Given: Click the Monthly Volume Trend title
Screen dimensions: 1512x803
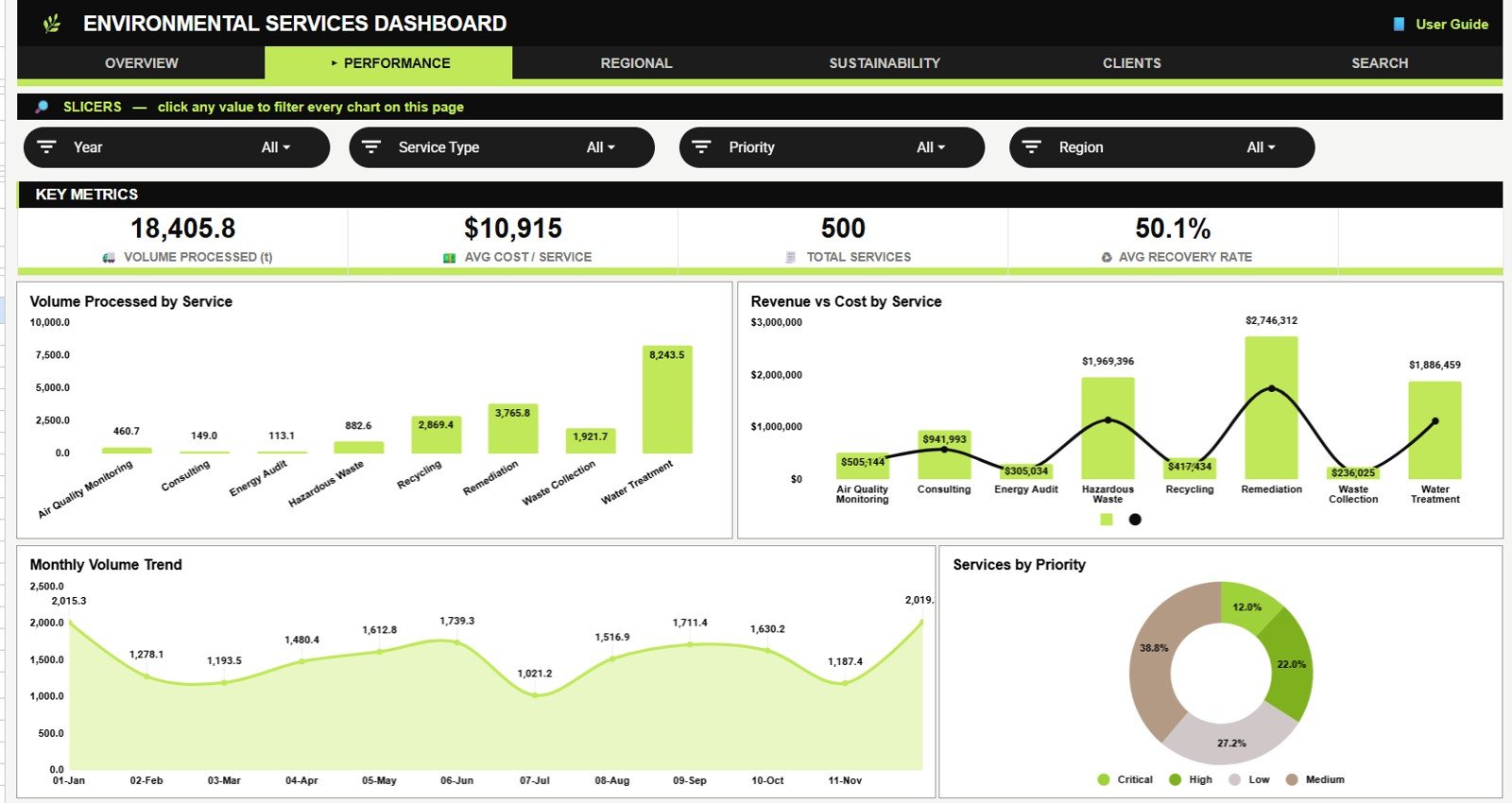Looking at the screenshot, I should pyautogui.click(x=106, y=564).
